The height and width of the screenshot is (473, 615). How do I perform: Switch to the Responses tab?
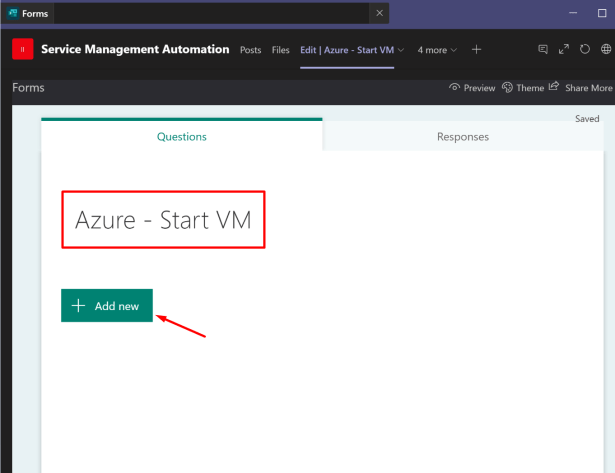coord(463,136)
